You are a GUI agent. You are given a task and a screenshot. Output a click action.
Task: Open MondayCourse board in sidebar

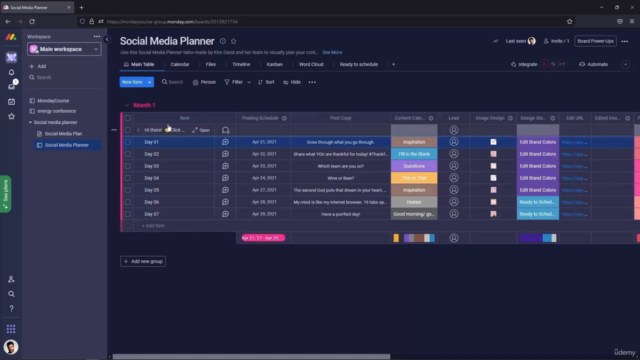(53, 101)
